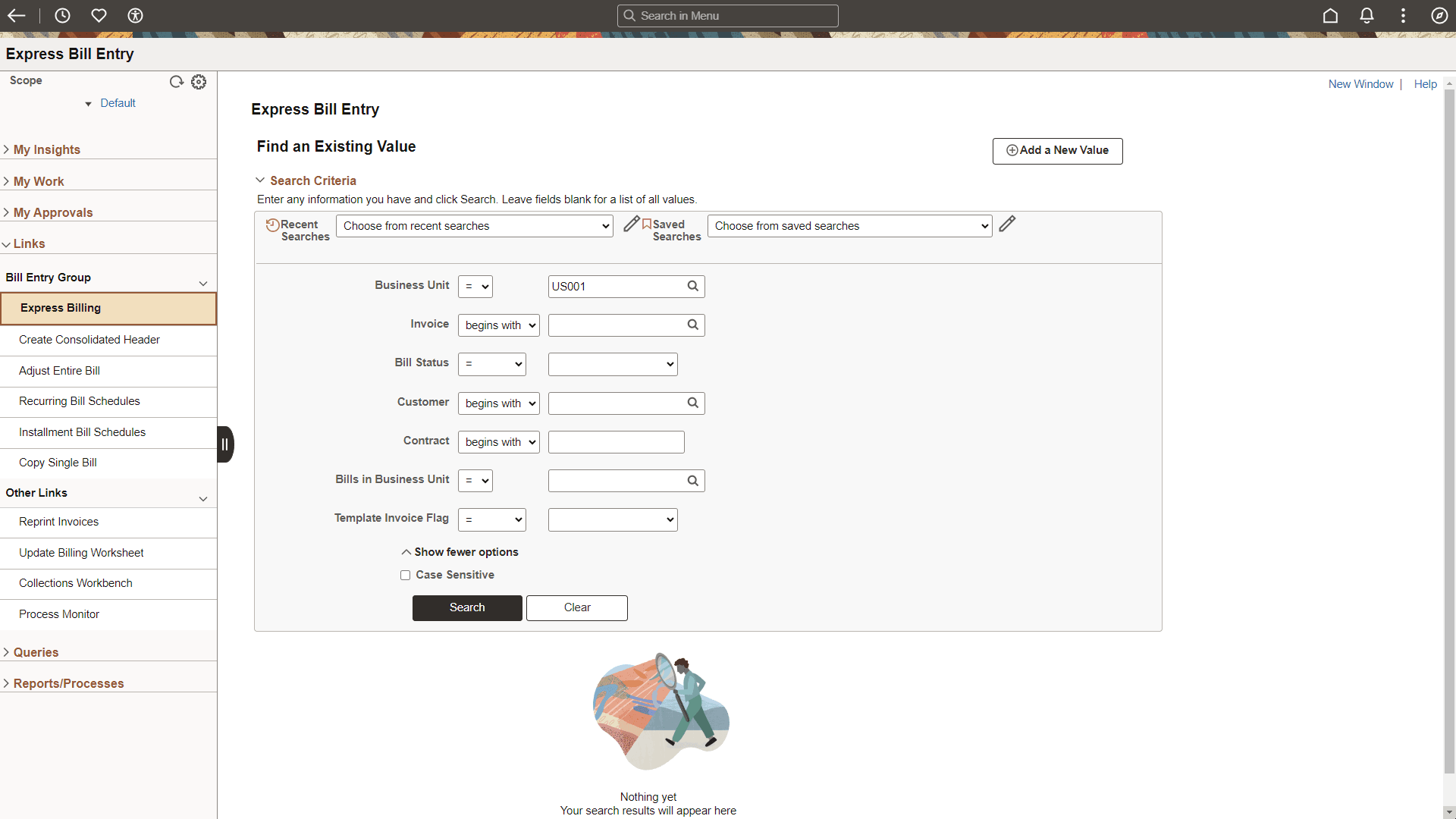Open the Bill Status value dropdown
The width and height of the screenshot is (1456, 819).
(x=612, y=364)
